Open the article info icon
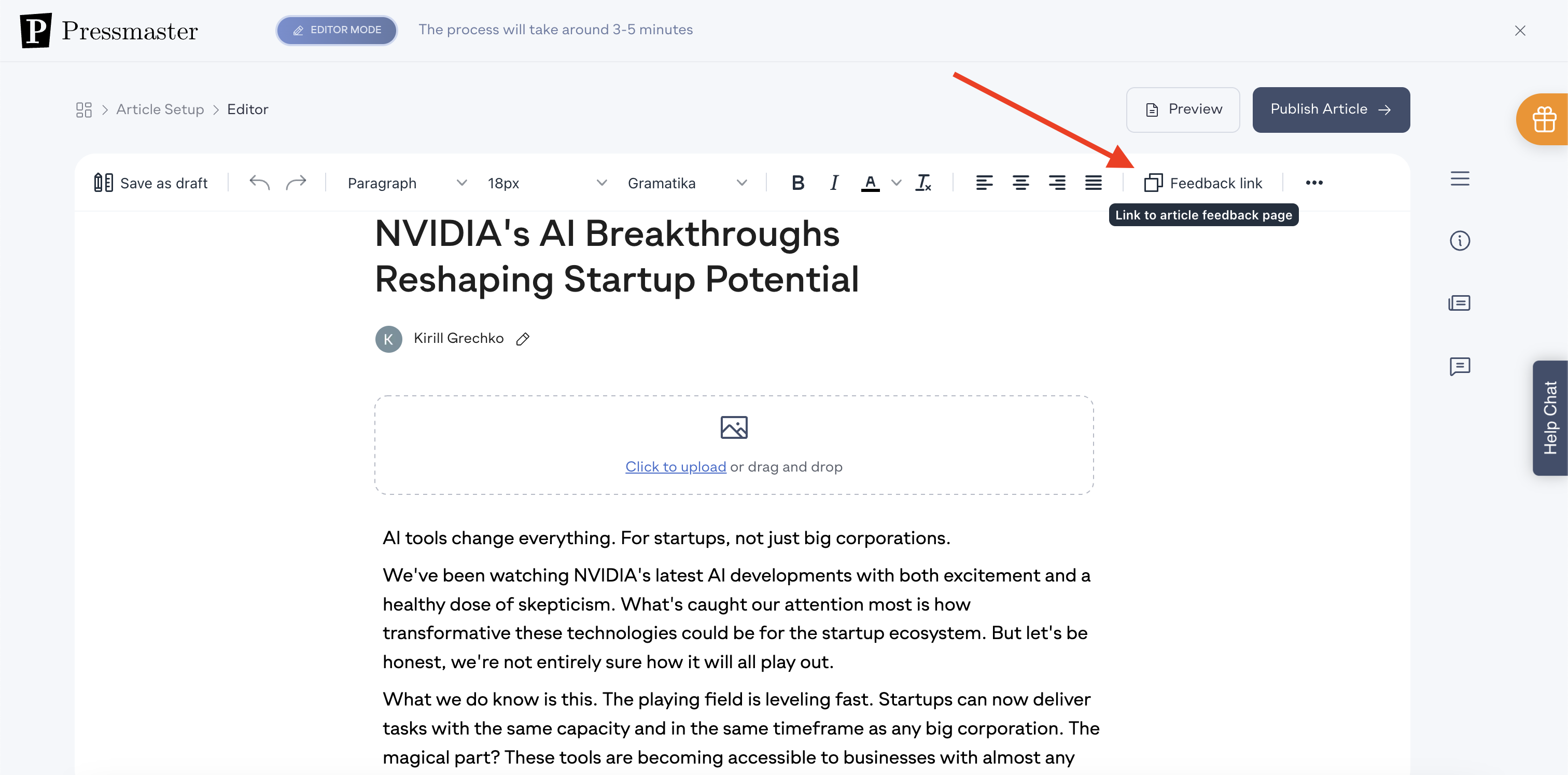The height and width of the screenshot is (775, 1568). click(1460, 241)
